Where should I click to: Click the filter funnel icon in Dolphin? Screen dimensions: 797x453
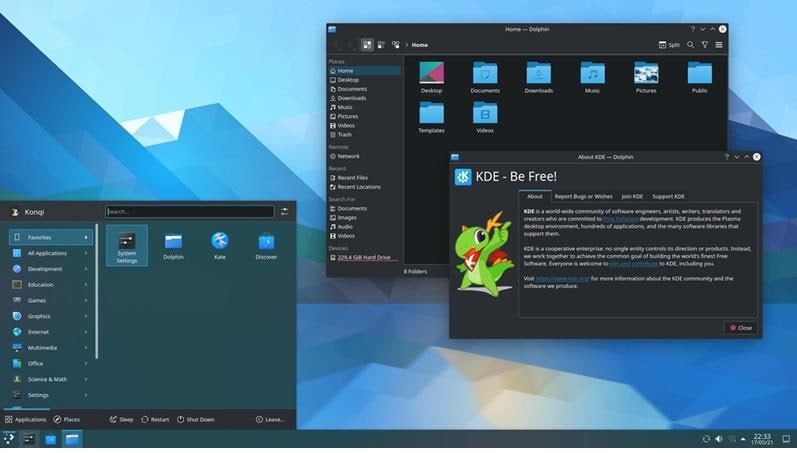coord(704,45)
